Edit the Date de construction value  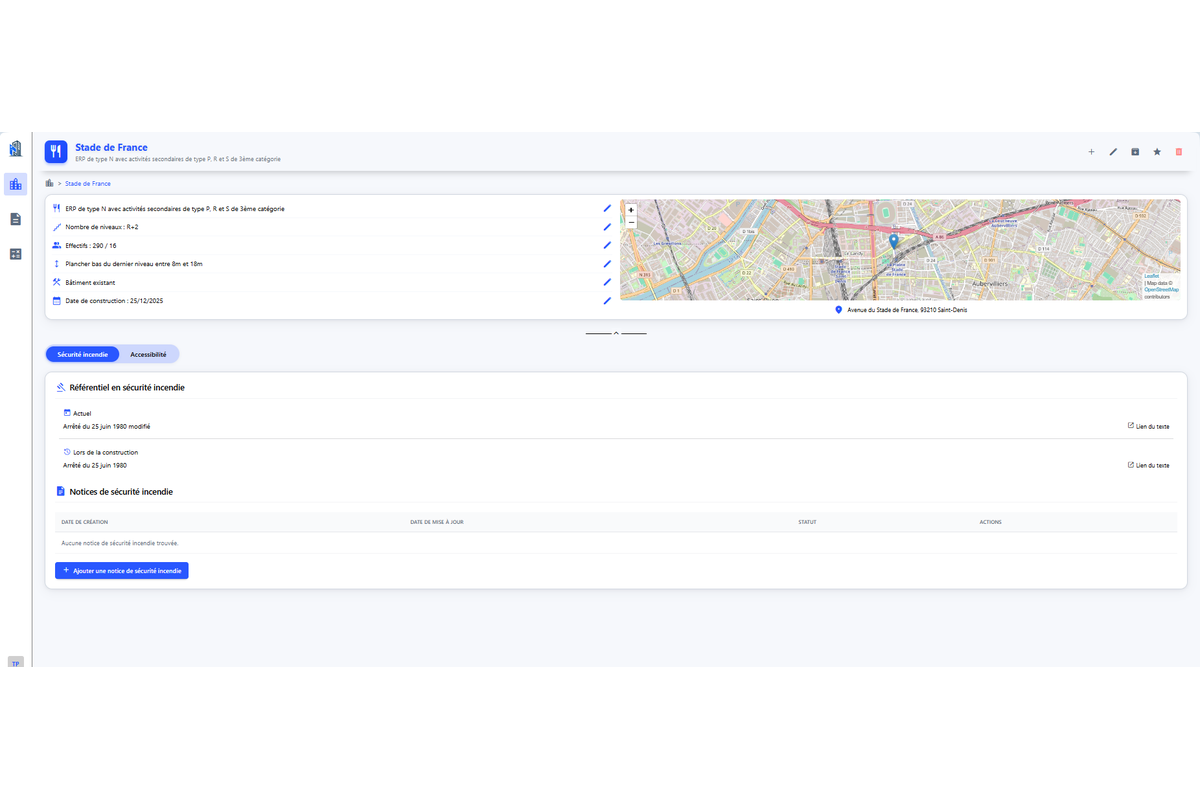pyautogui.click(x=606, y=300)
